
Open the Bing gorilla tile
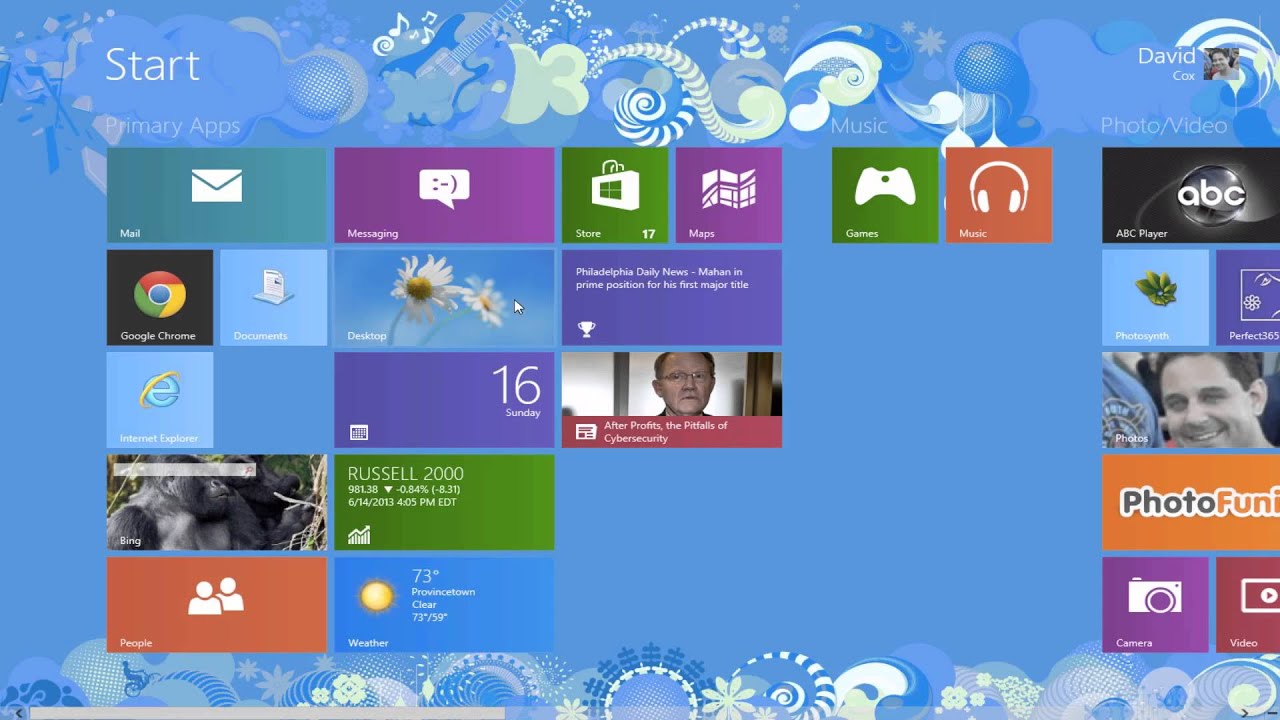216,502
